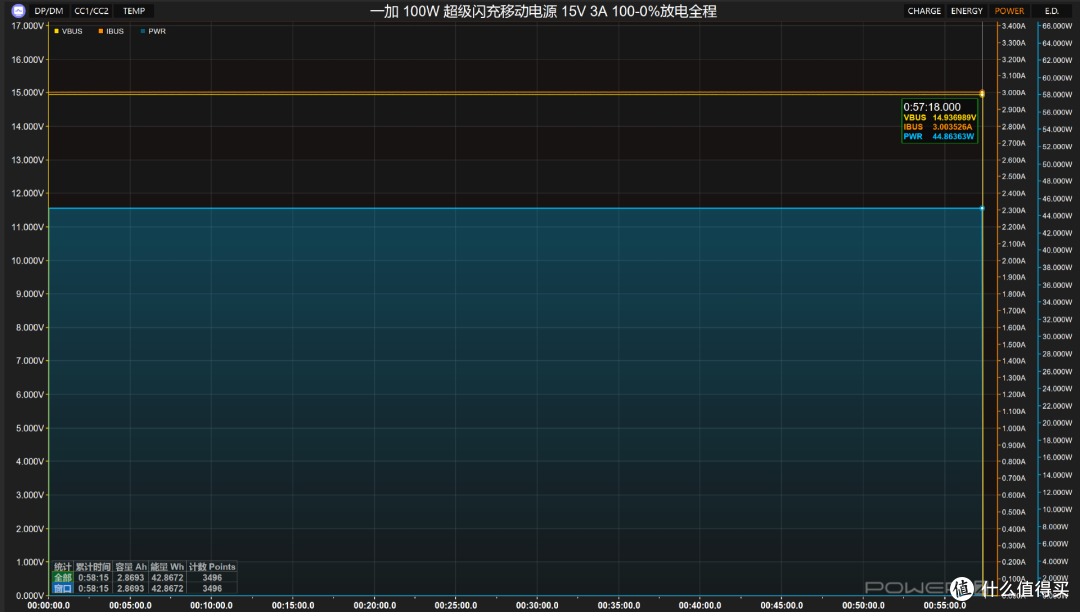Click the cursor marker on the VBUS line
1080x612 pixels.
[982, 94]
